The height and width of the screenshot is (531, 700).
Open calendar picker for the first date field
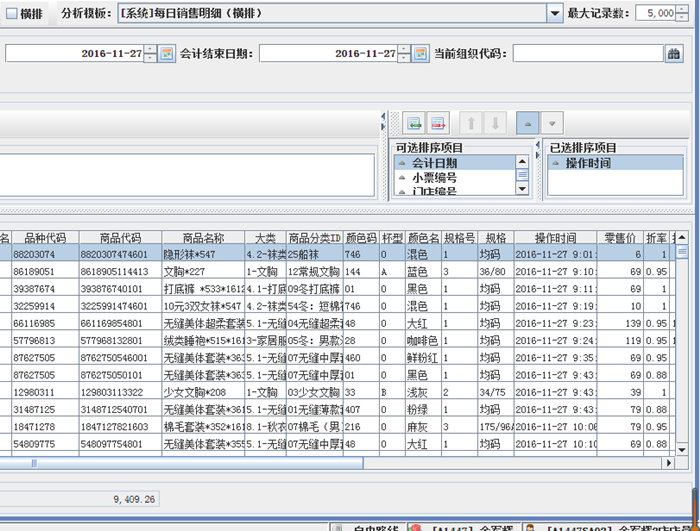167,53
